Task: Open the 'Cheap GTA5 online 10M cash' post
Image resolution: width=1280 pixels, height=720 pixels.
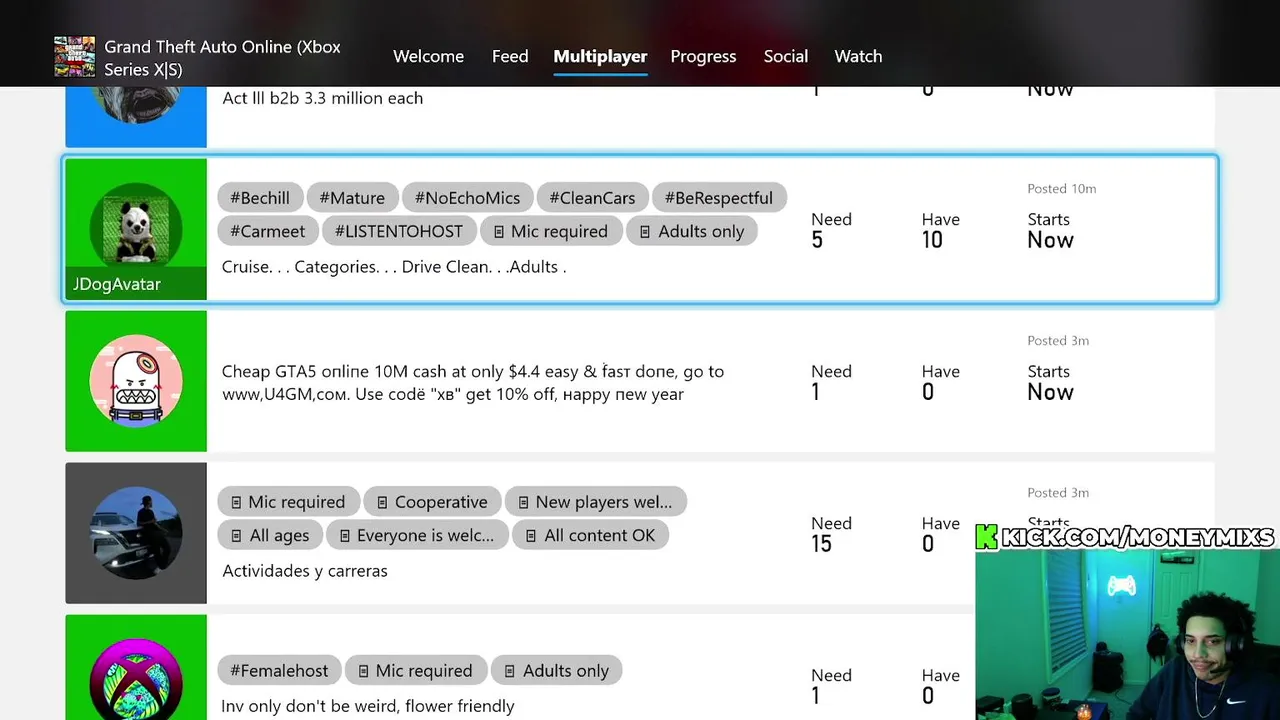Action: [x=640, y=381]
